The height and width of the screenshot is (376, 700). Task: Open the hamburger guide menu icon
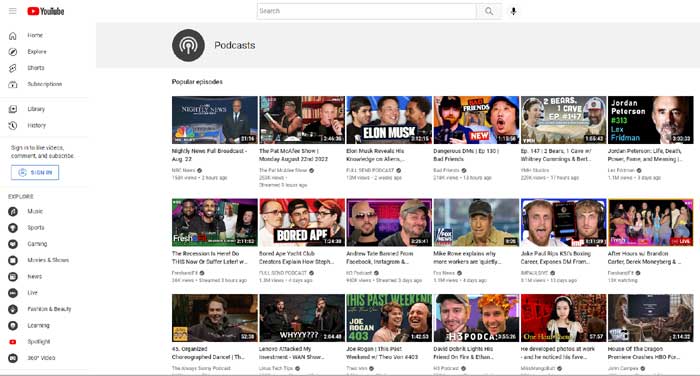12,11
